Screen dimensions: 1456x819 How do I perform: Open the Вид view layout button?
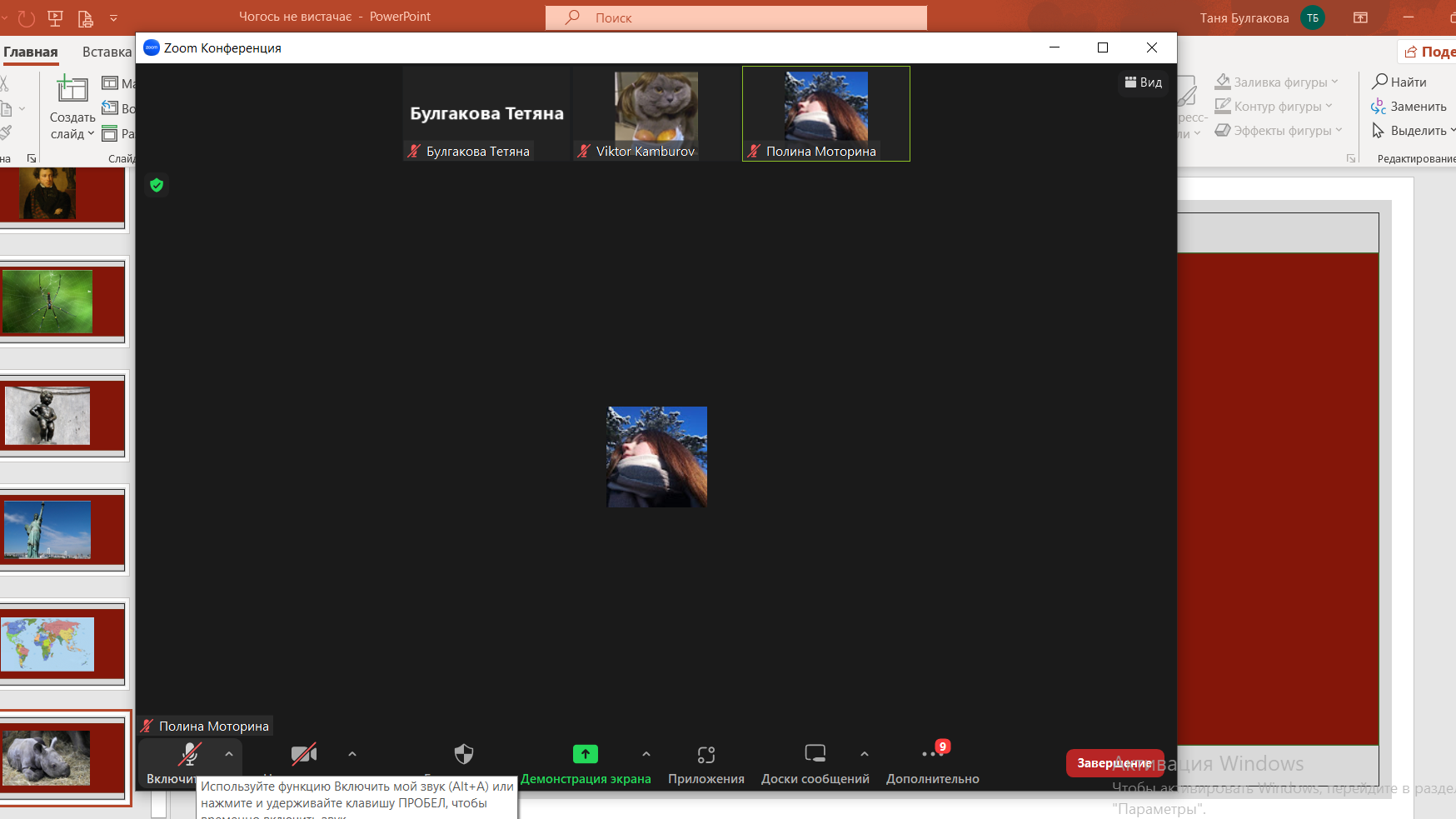tap(1144, 82)
